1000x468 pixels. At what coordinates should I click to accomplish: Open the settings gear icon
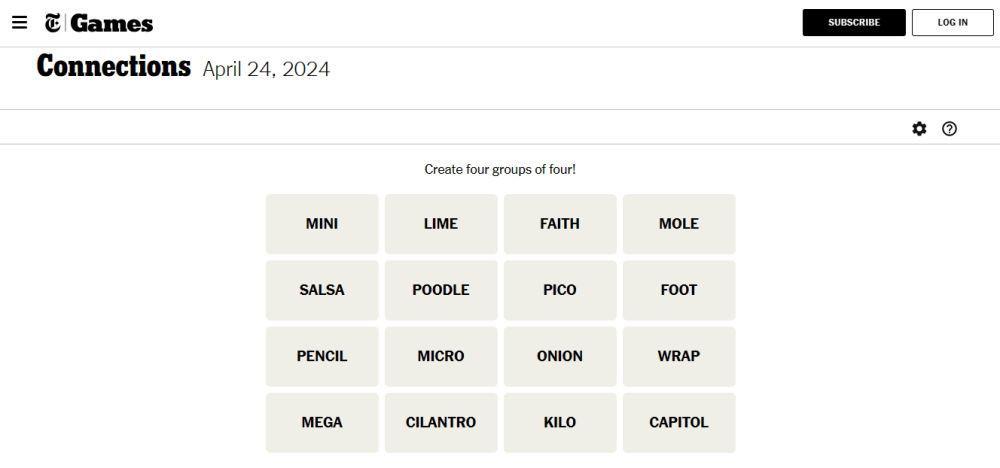coord(919,129)
